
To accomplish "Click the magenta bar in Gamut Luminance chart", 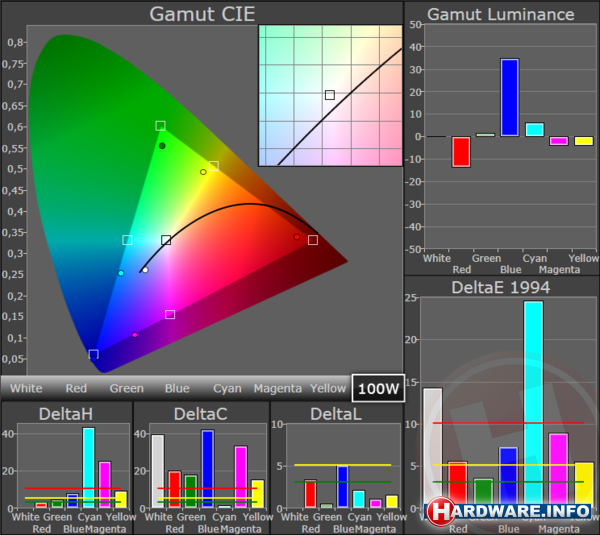I will point(559,141).
